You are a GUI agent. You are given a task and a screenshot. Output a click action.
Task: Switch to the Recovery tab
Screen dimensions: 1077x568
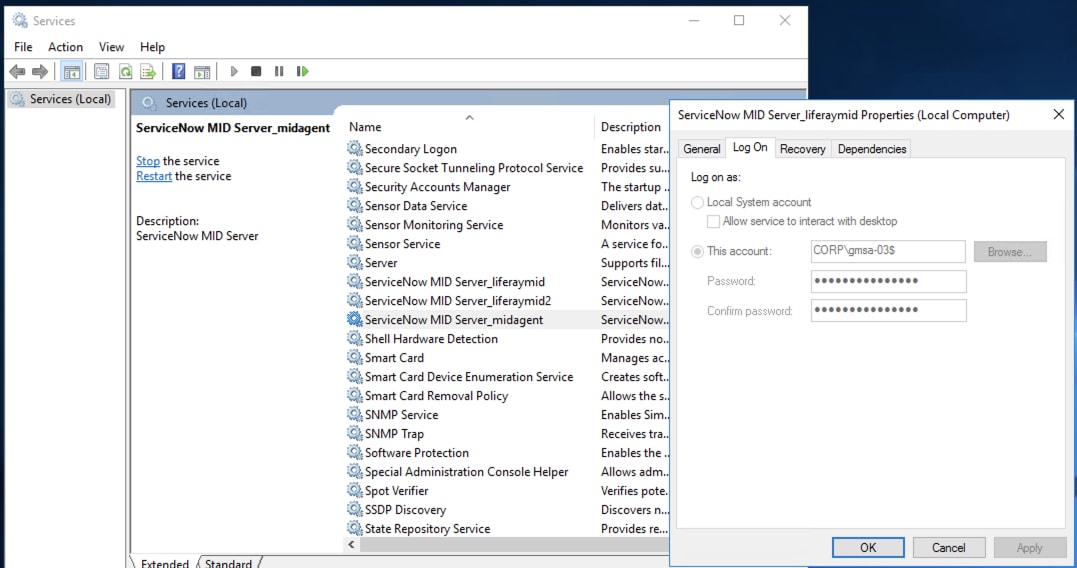pos(802,149)
